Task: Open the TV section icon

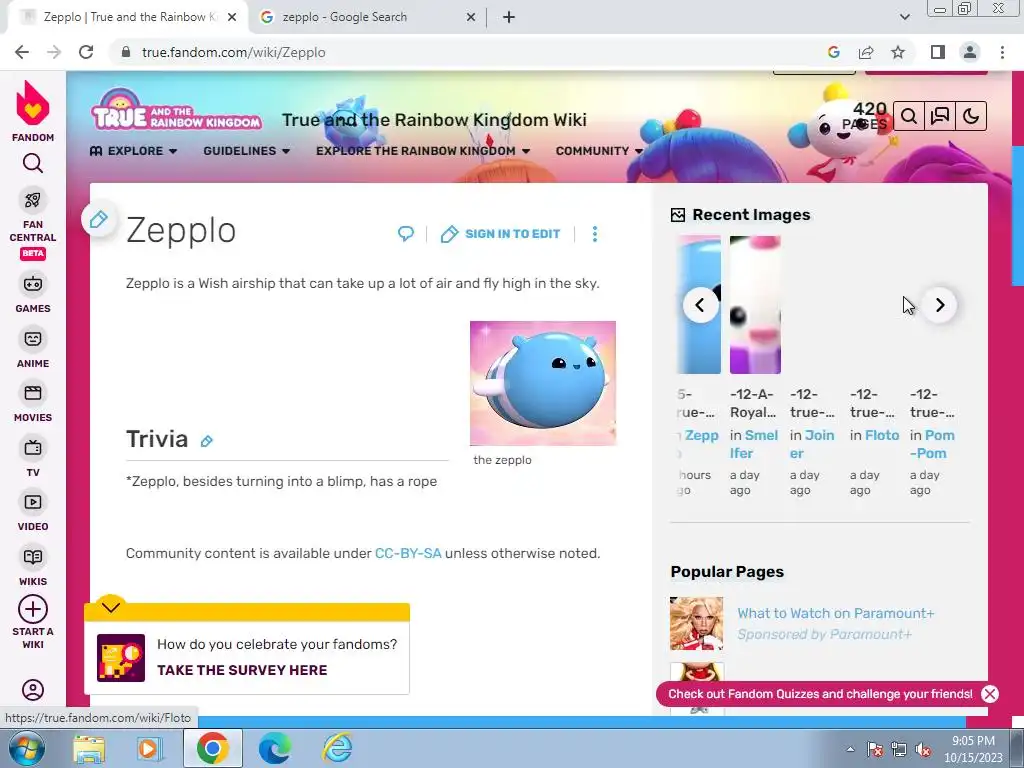Action: (33, 447)
